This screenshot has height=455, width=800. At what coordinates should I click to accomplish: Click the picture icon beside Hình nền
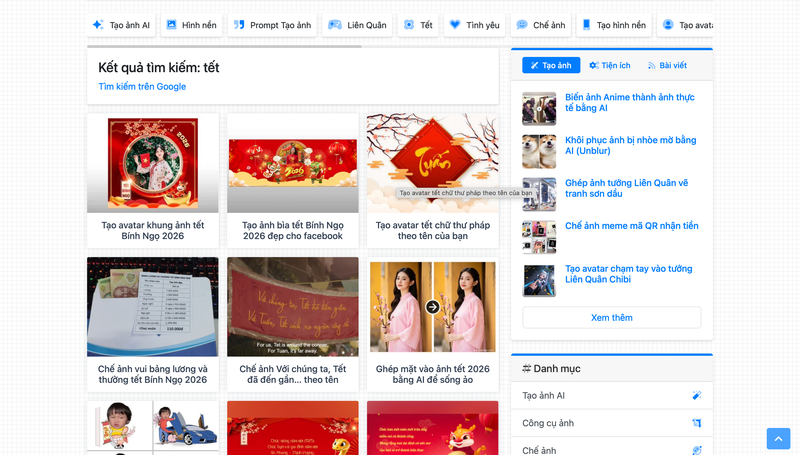(171, 24)
